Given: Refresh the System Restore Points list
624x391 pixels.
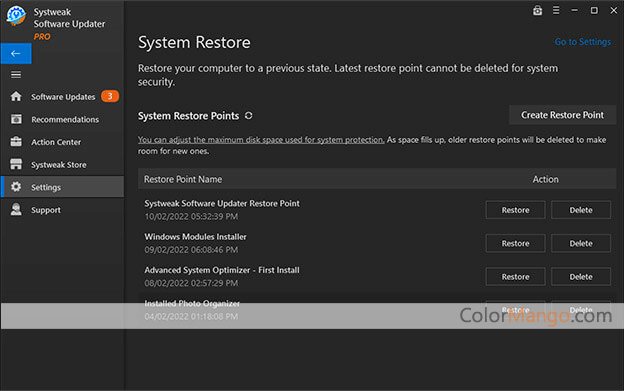Looking at the screenshot, I should point(249,116).
